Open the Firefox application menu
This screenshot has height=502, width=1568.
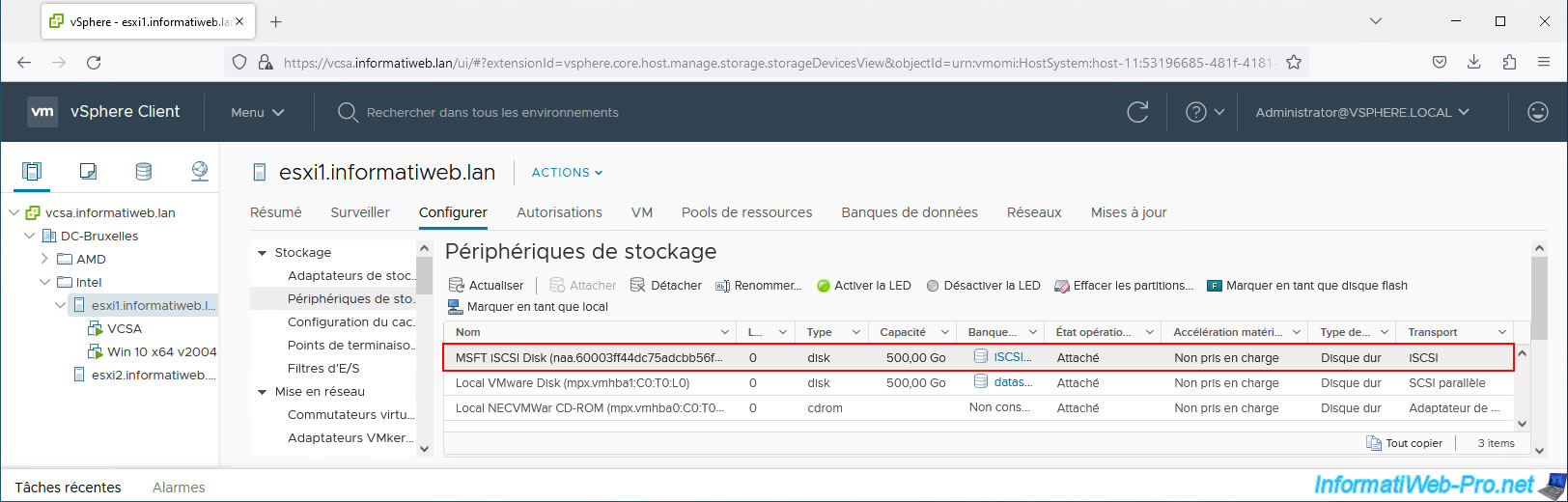[x=1544, y=63]
